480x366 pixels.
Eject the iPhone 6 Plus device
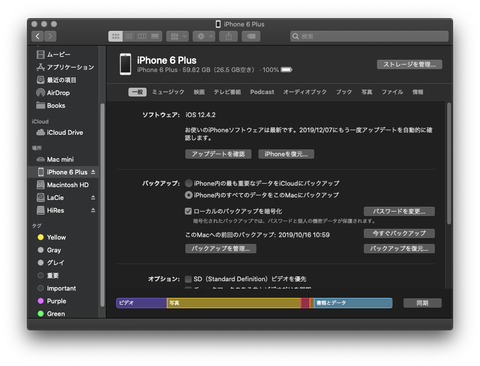(93, 172)
